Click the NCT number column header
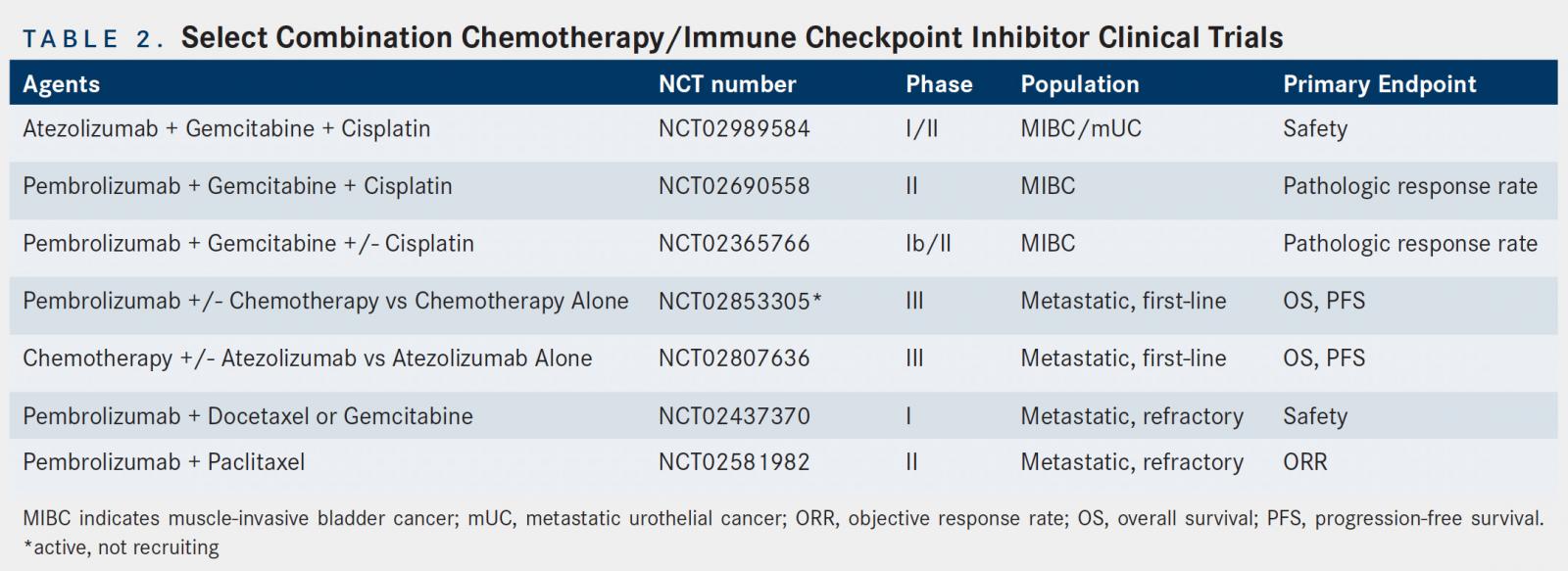The width and height of the screenshot is (1568, 571). point(727,84)
